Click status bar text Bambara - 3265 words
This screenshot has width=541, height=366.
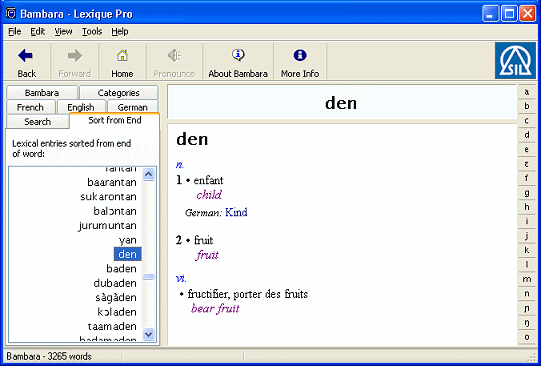pyautogui.click(x=49, y=356)
